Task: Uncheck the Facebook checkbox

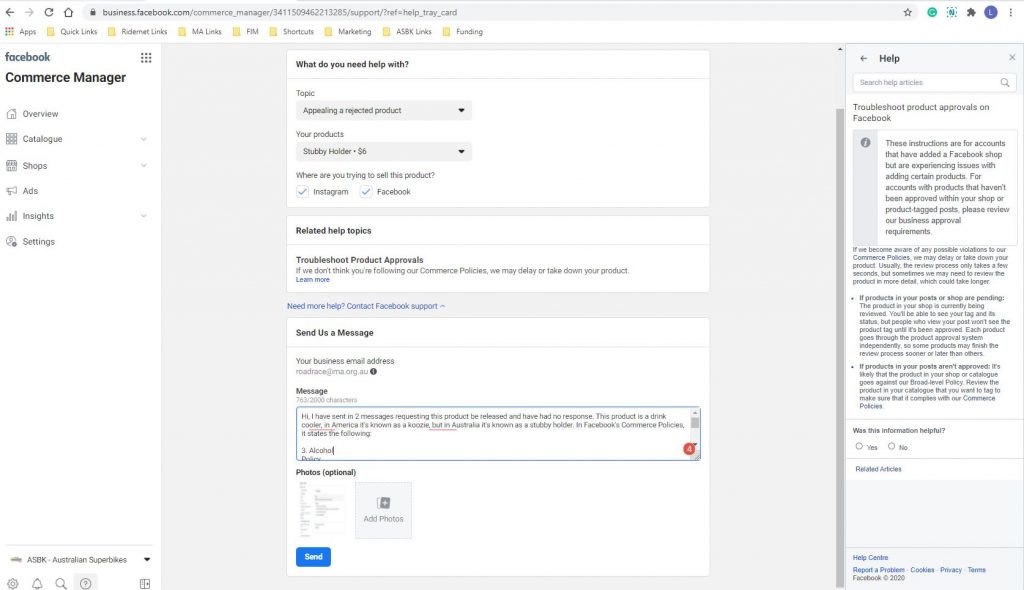Action: coord(366,191)
